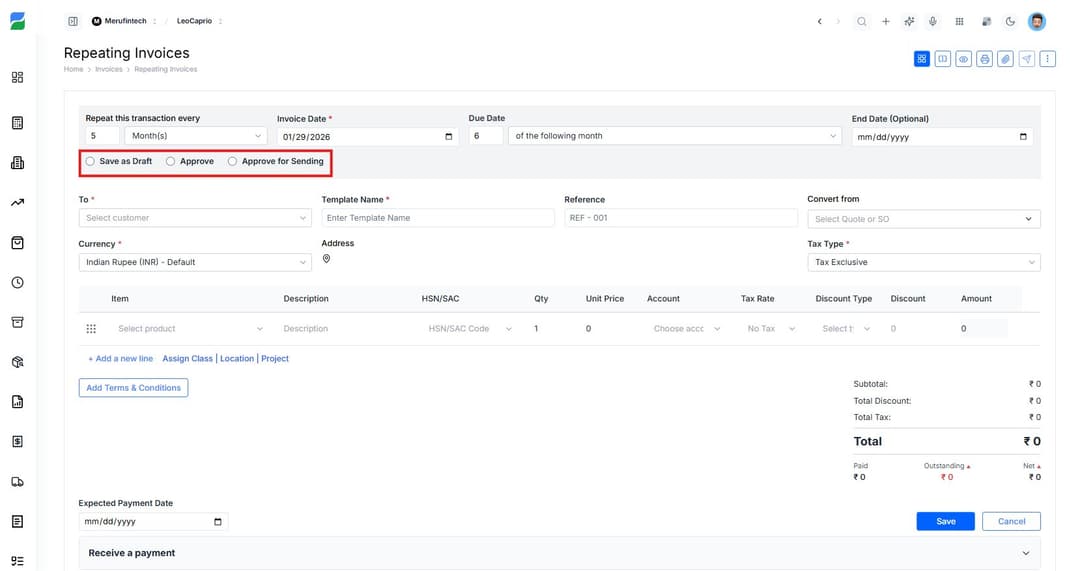The height and width of the screenshot is (571, 1080).
Task: Open Convert from Quote or SO dropdown
Action: point(924,219)
